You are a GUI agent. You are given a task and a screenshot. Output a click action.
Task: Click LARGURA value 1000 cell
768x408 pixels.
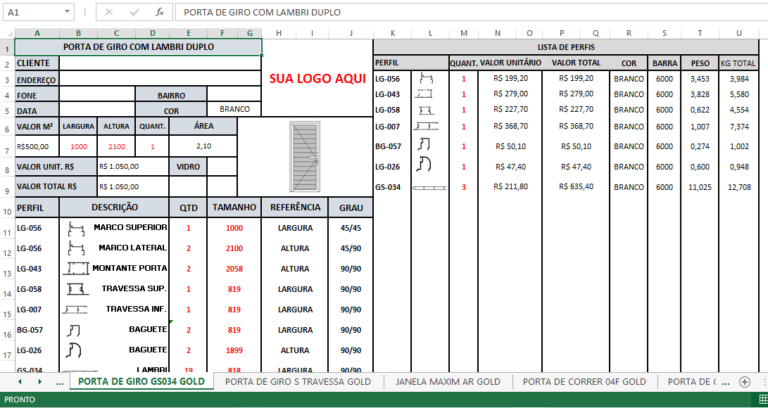pyautogui.click(x=78, y=146)
